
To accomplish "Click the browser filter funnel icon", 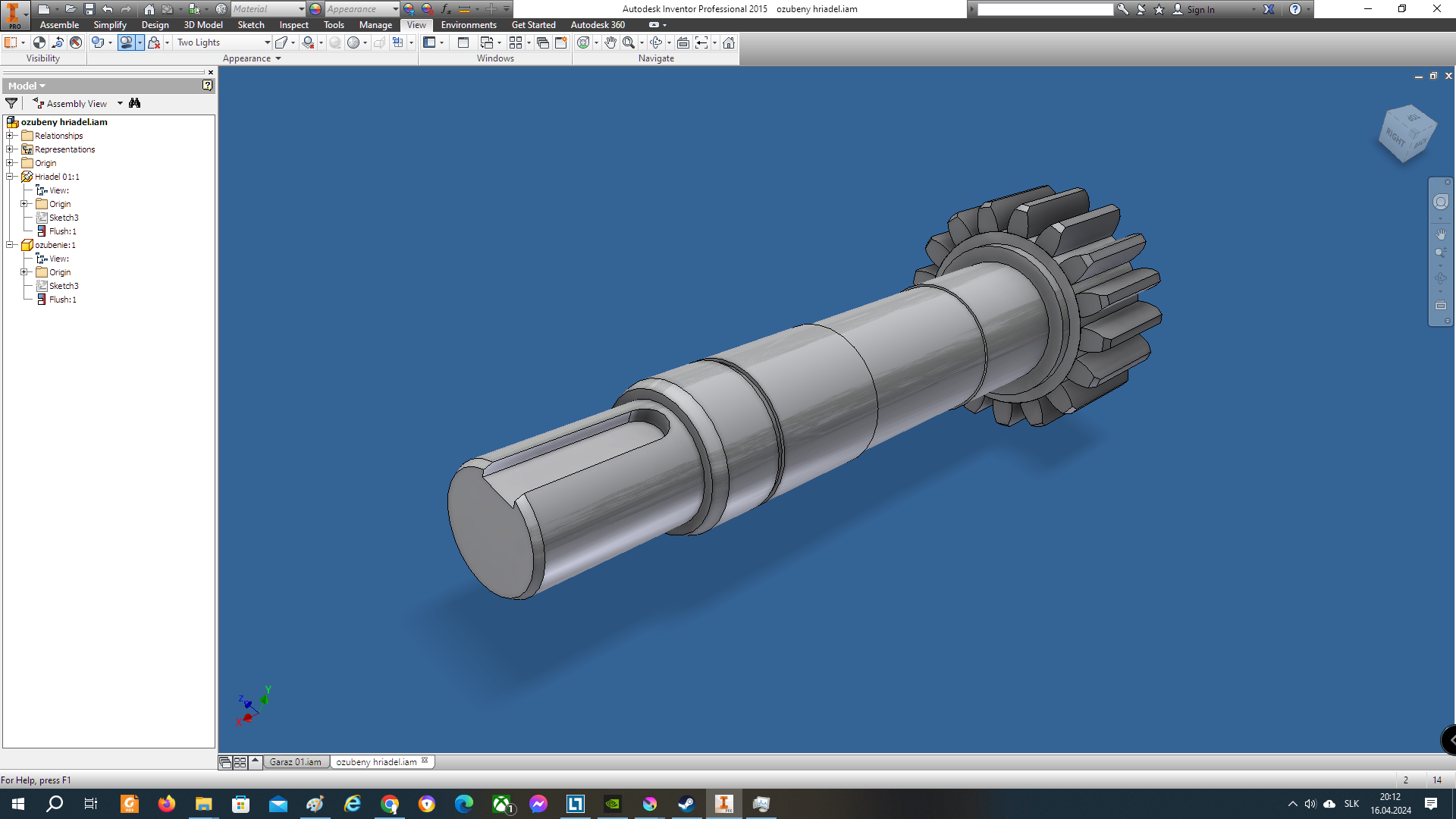I will pos(11,103).
